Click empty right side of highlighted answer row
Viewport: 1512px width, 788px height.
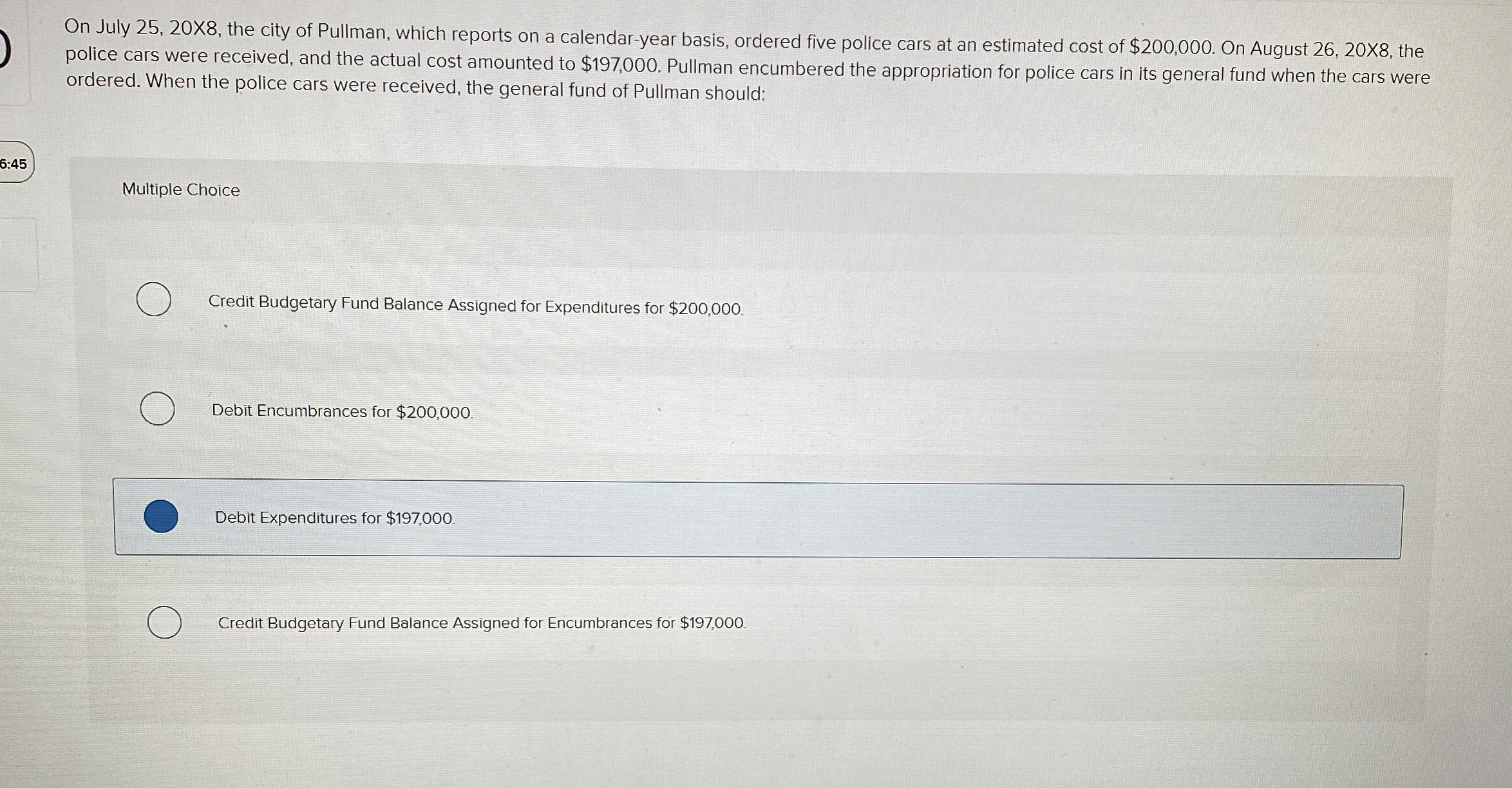pyautogui.click(x=966, y=520)
